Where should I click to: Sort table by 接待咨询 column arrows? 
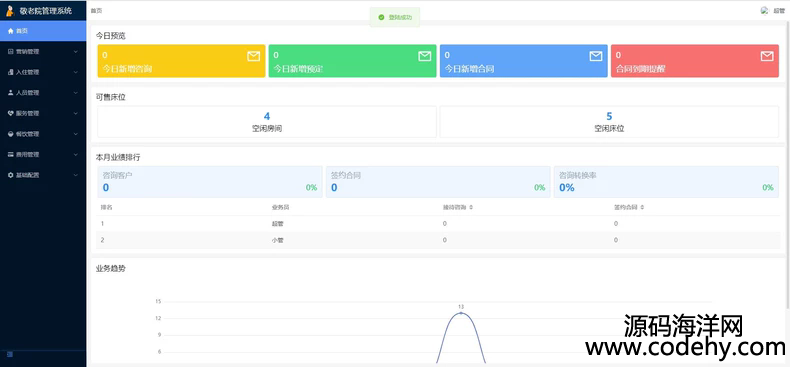(471, 207)
